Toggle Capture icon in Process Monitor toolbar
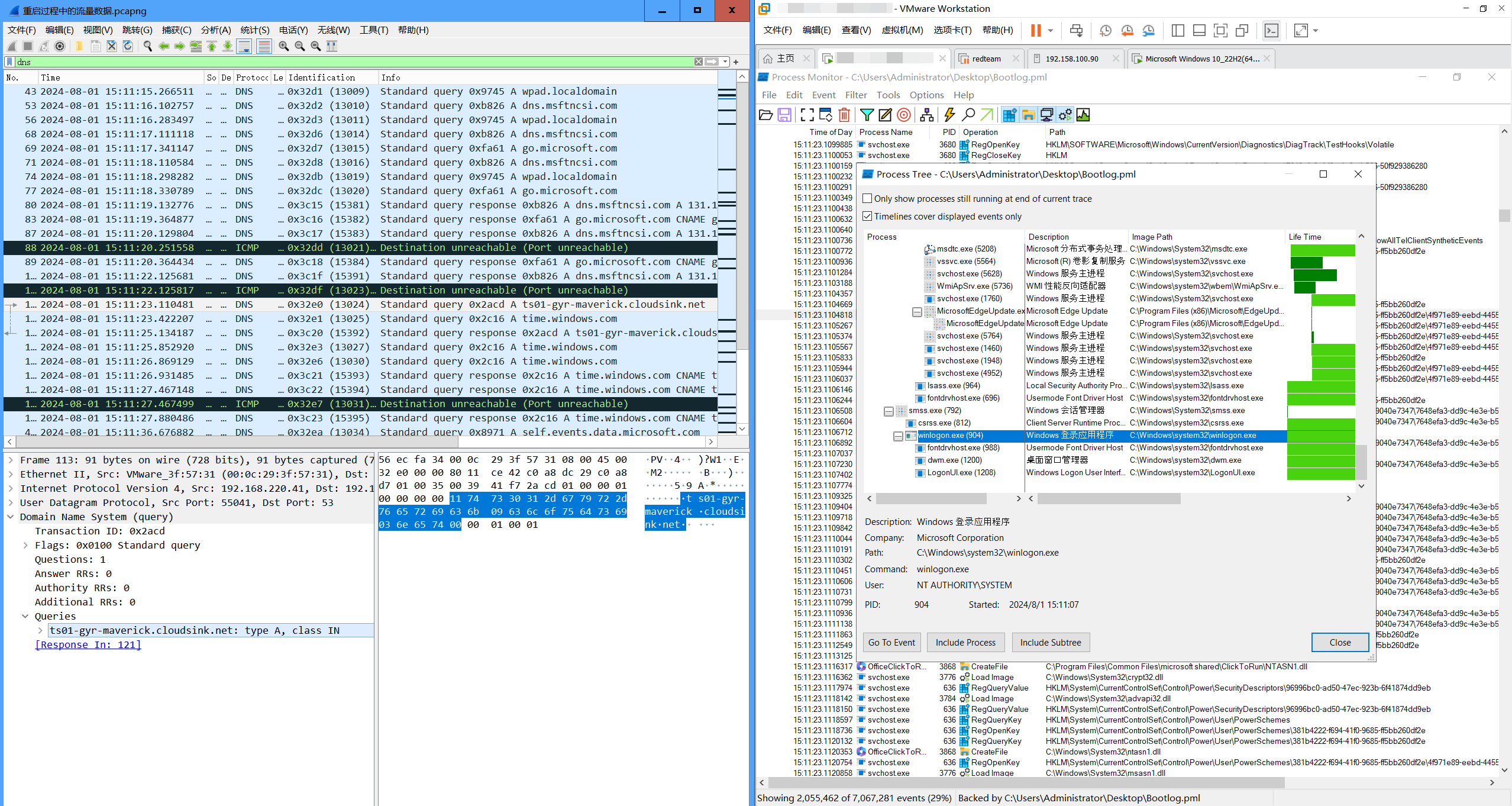The image size is (1512, 806). coord(807,115)
